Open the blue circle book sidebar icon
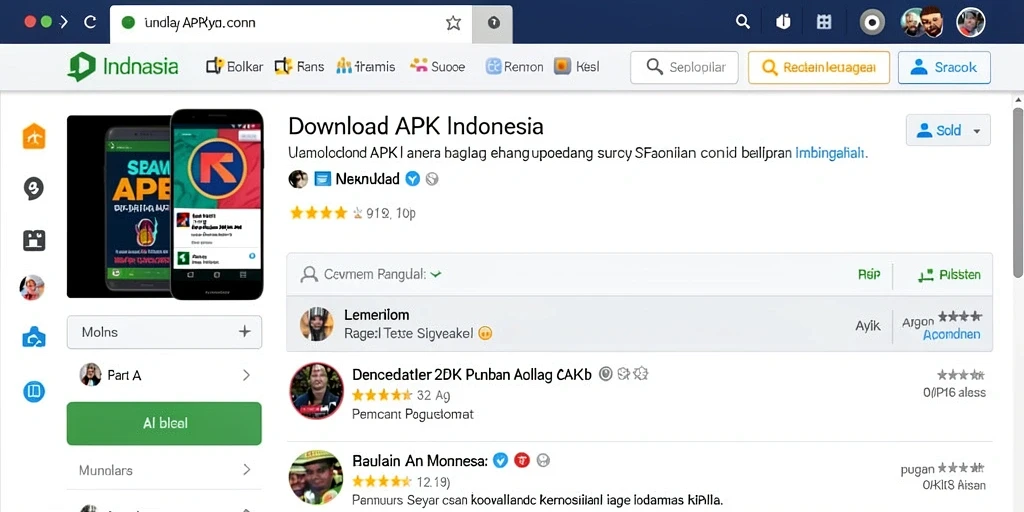Viewport: 1024px width, 512px height. point(33,392)
